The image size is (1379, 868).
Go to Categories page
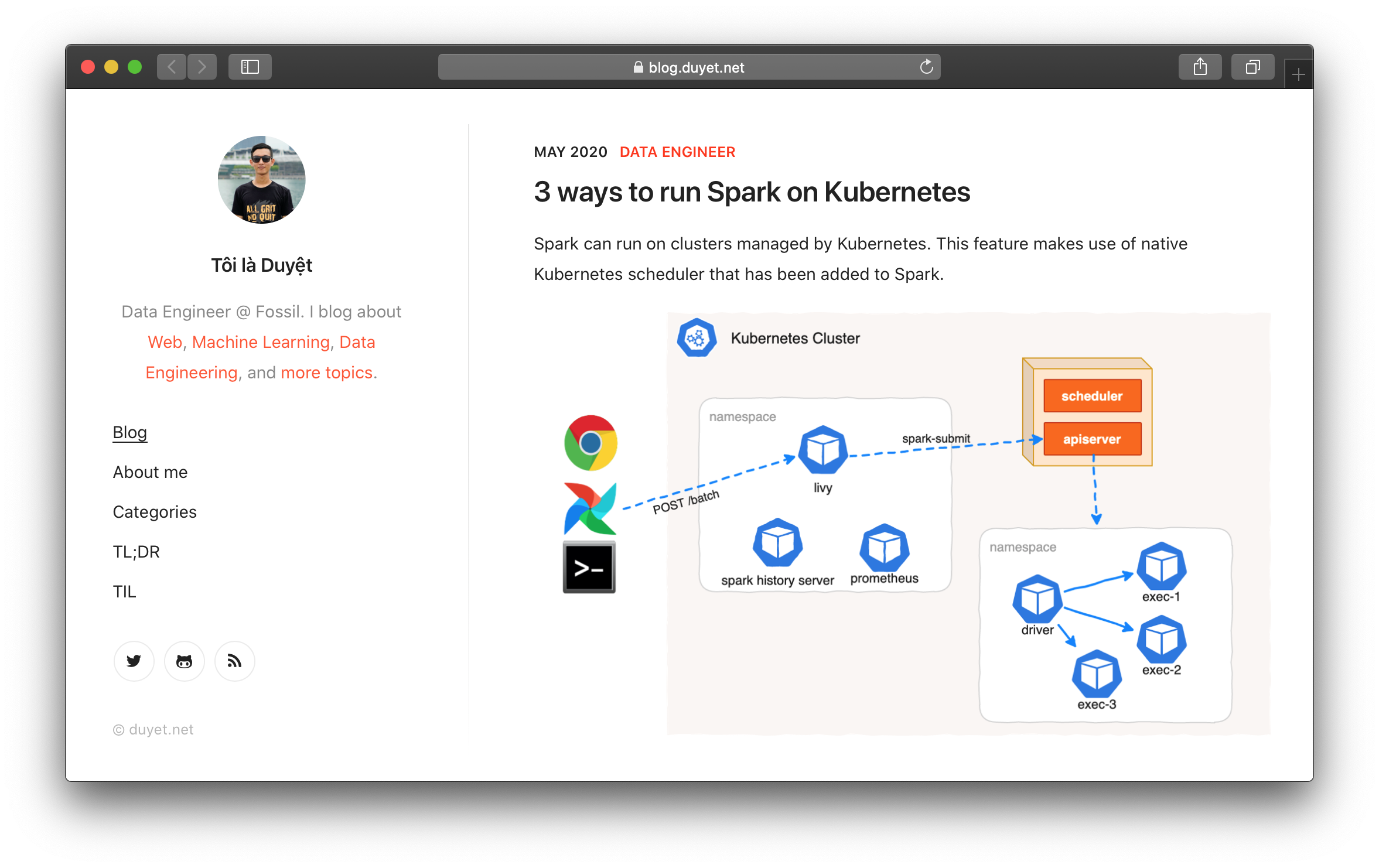[155, 512]
